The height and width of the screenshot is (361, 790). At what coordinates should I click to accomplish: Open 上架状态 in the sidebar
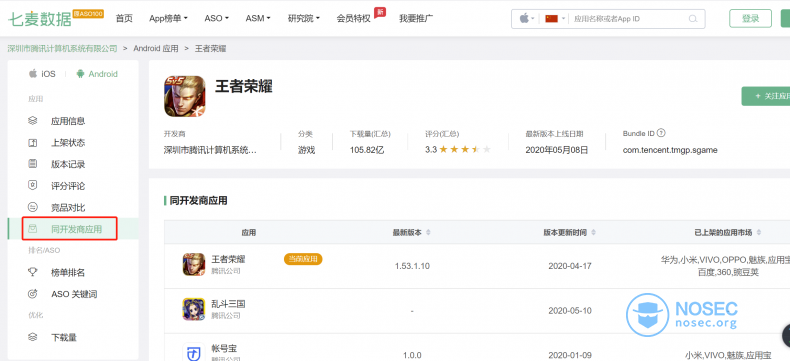point(68,142)
